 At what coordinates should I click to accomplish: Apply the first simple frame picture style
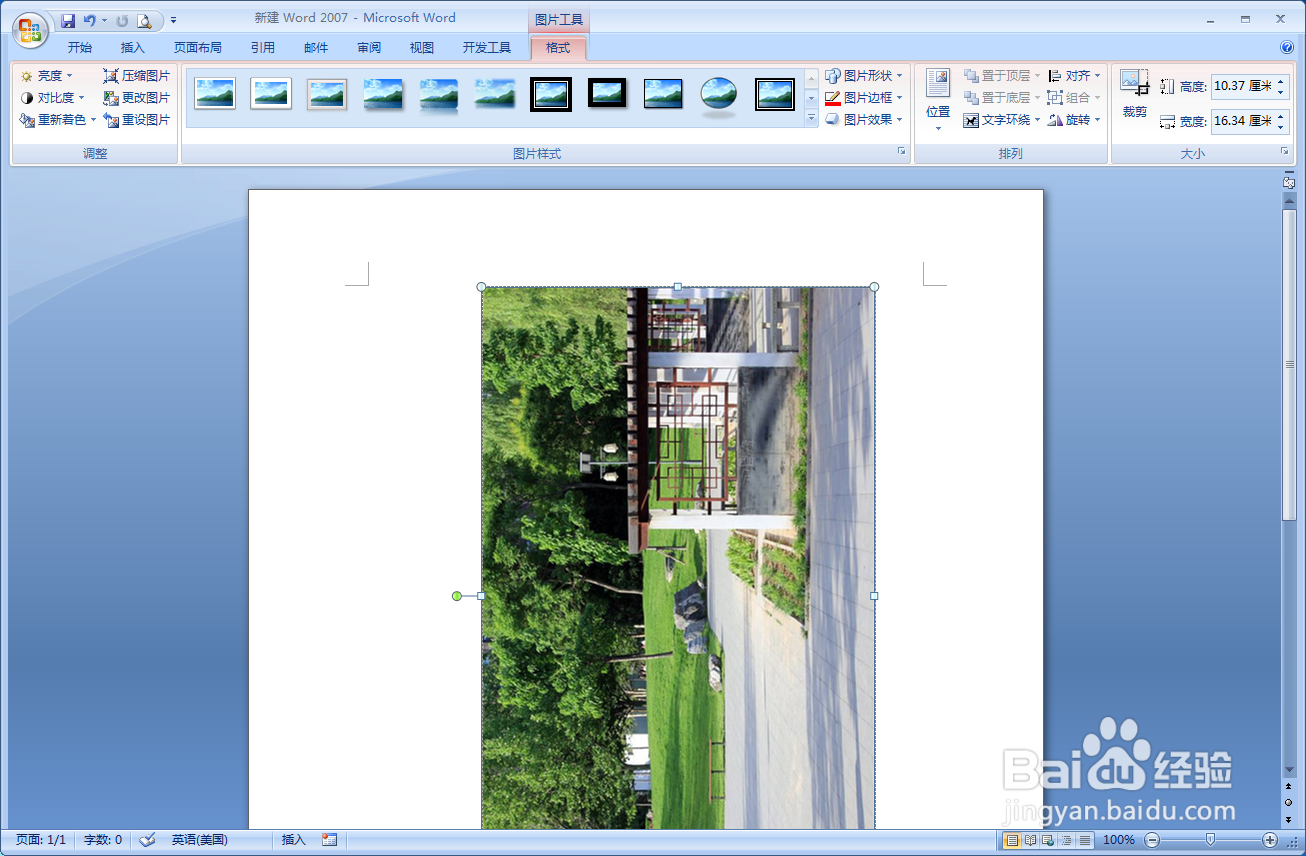point(215,94)
